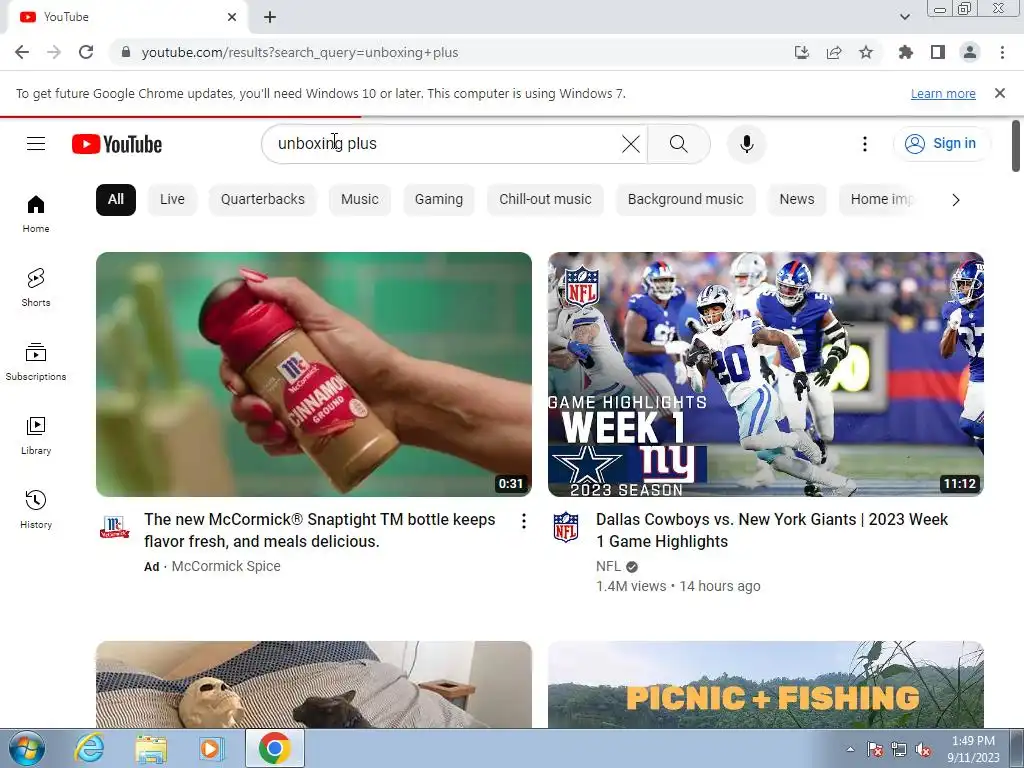Dismiss the Chrome update notification bar

pyautogui.click(x=1000, y=93)
